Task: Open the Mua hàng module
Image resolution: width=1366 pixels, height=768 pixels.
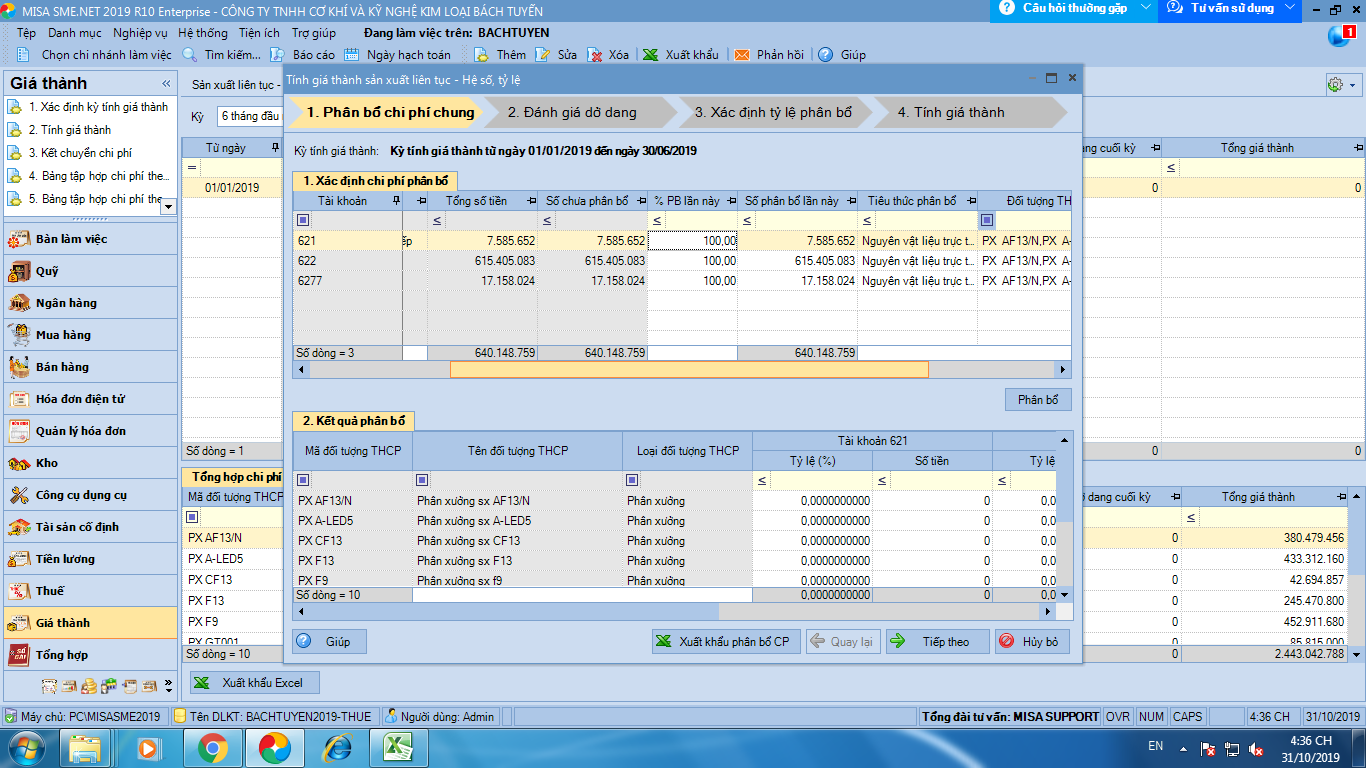Action: tap(90, 335)
